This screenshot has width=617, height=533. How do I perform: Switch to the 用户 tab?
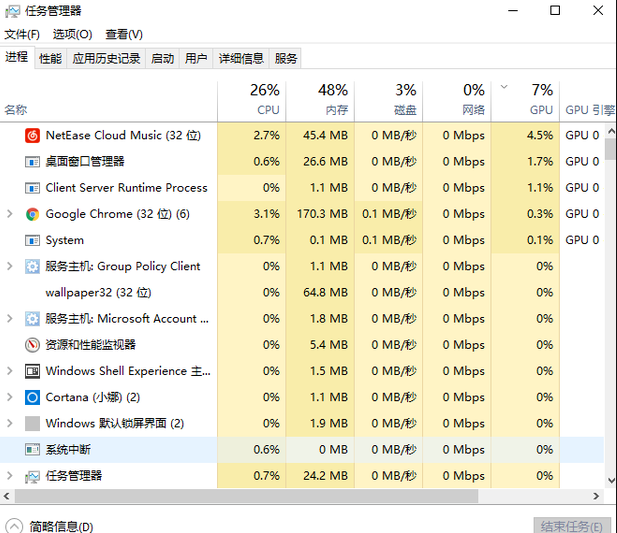pos(196,59)
